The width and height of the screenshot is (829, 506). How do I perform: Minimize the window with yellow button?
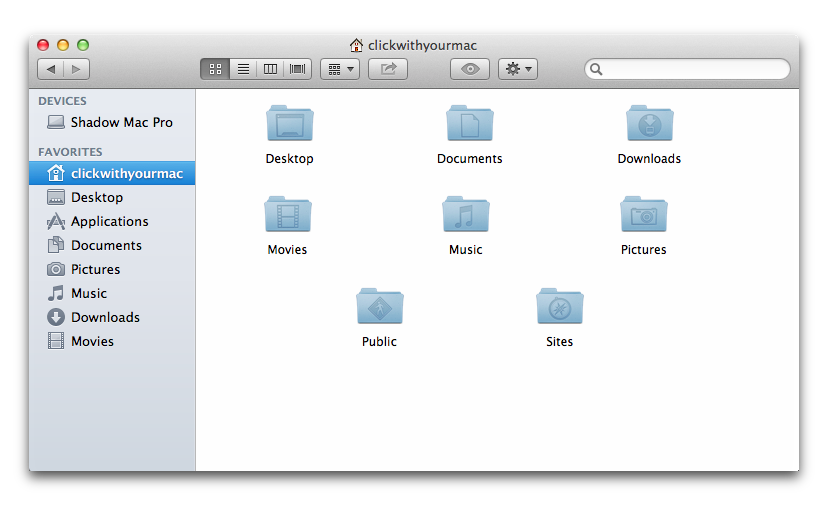point(63,45)
